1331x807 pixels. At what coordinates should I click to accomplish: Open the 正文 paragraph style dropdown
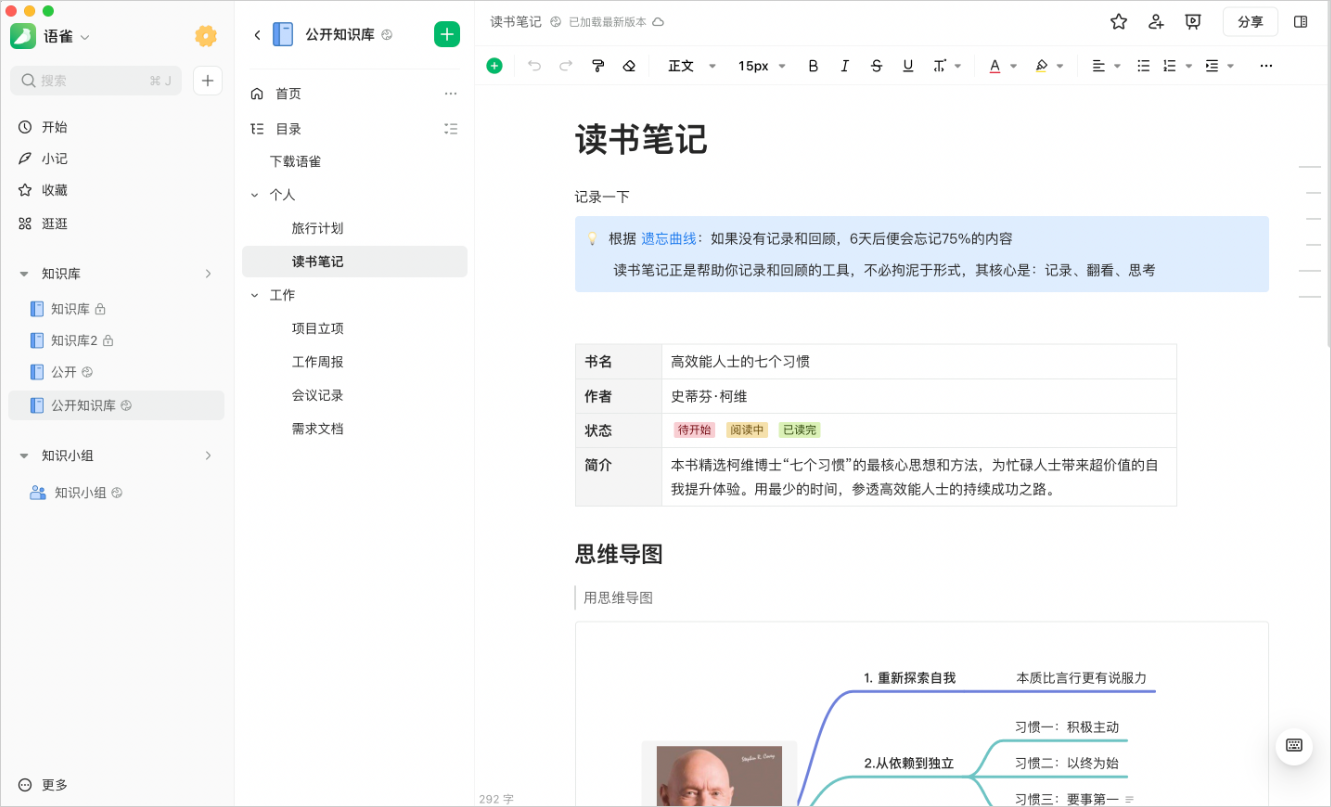coord(692,66)
